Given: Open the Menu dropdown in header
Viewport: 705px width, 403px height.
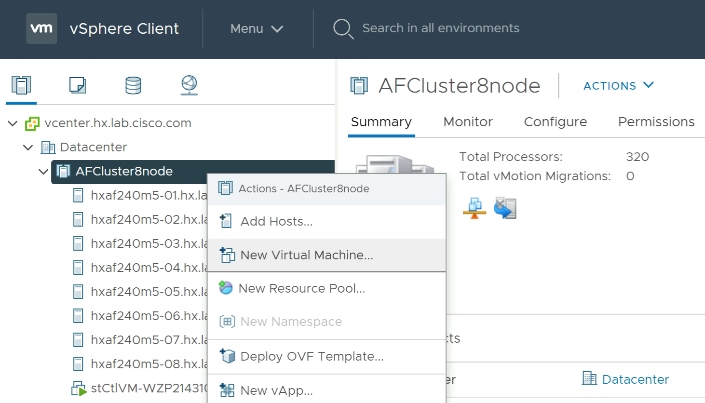Looking at the screenshot, I should (257, 29).
